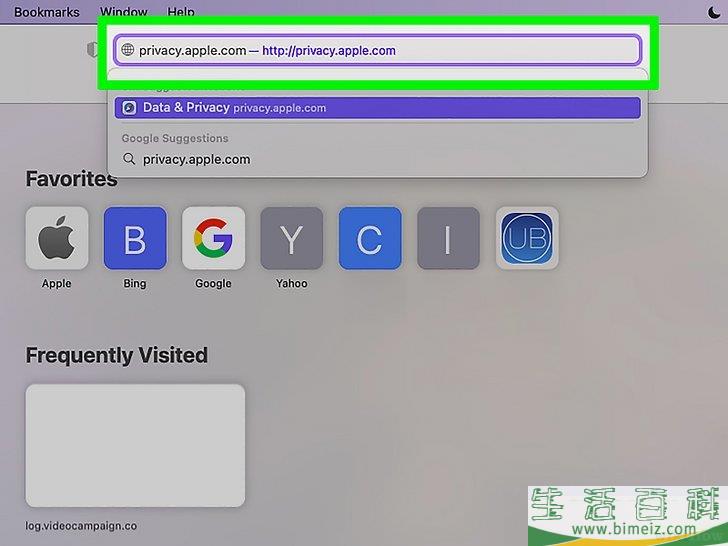
Task: Click the privacy shield icon in toolbar
Action: pyautogui.click(x=92, y=50)
